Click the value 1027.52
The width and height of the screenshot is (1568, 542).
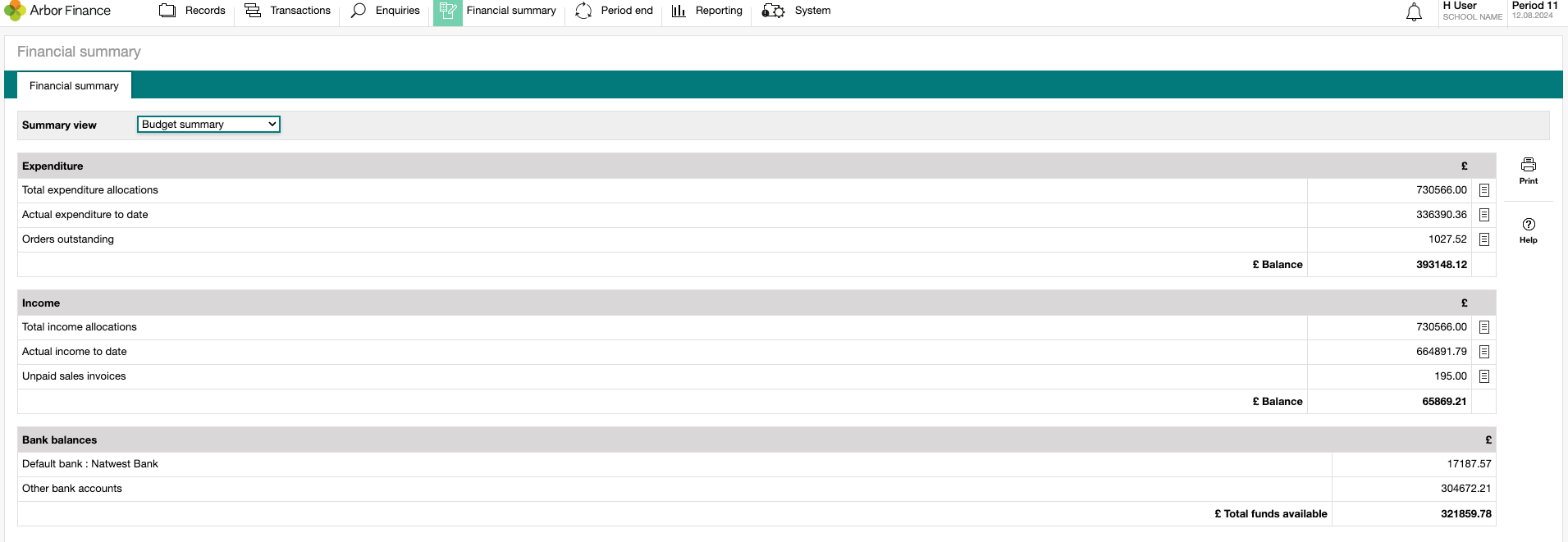click(1447, 239)
